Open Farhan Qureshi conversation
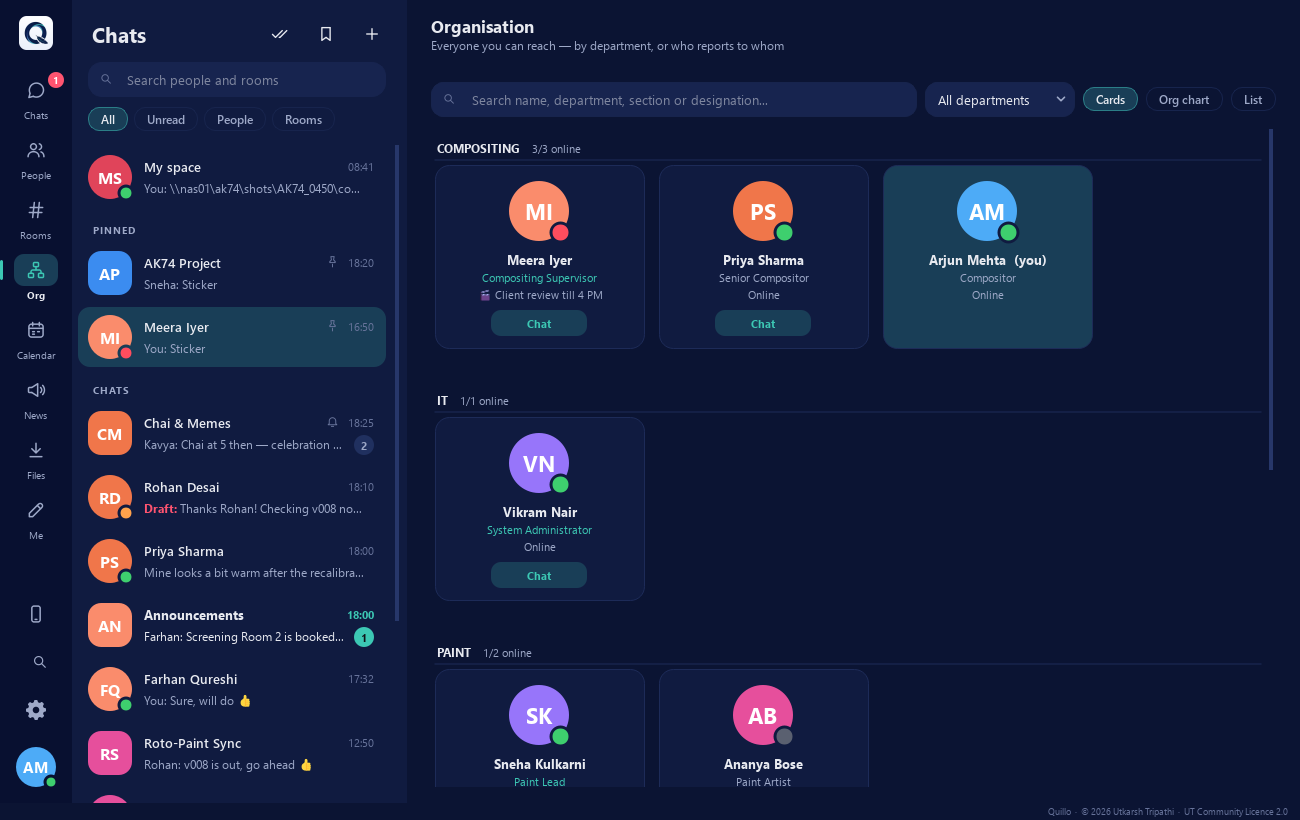This screenshot has width=1300, height=820. 232,689
